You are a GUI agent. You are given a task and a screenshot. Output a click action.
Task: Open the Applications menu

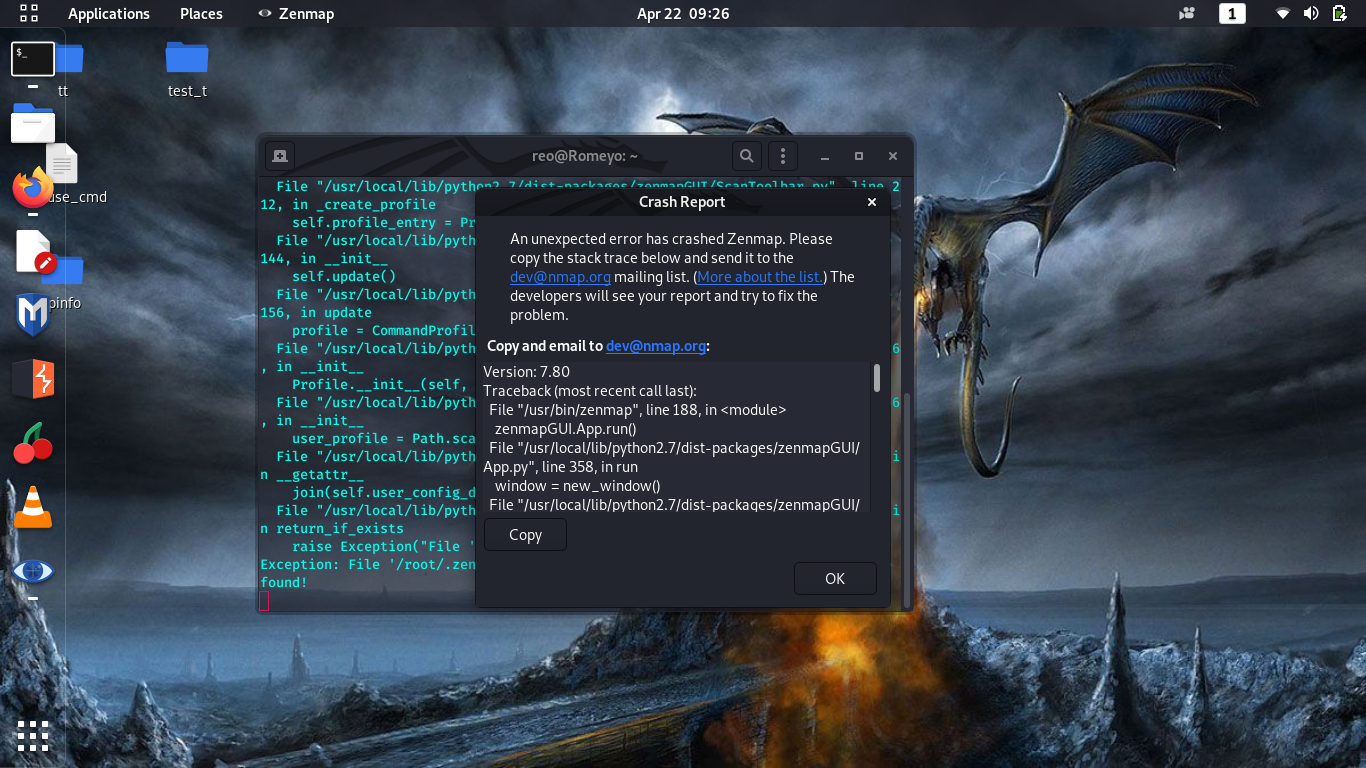(x=109, y=13)
